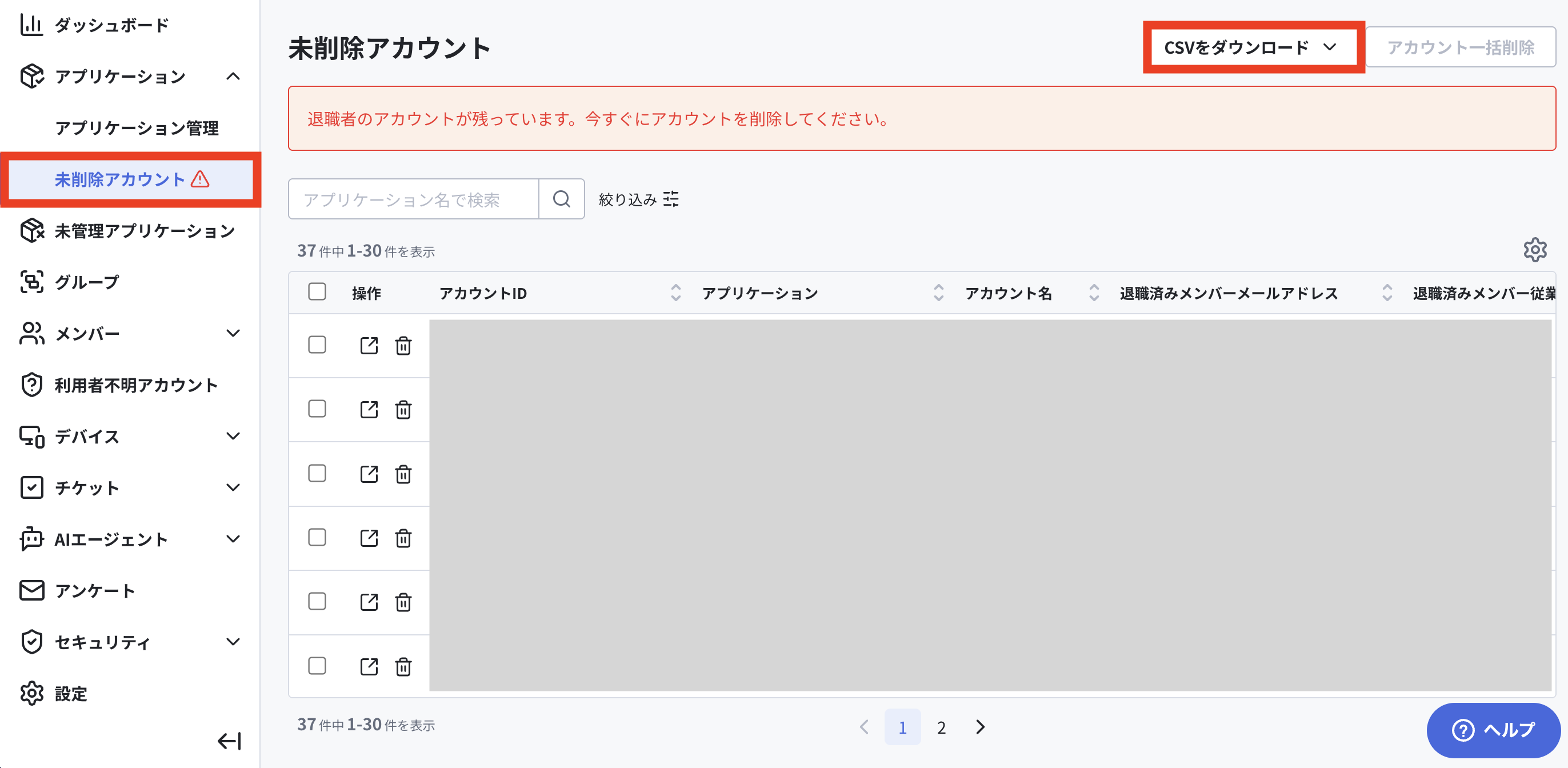This screenshot has width=1568, height=768.
Task: Open the fourth row's external link icon
Action: tap(369, 538)
